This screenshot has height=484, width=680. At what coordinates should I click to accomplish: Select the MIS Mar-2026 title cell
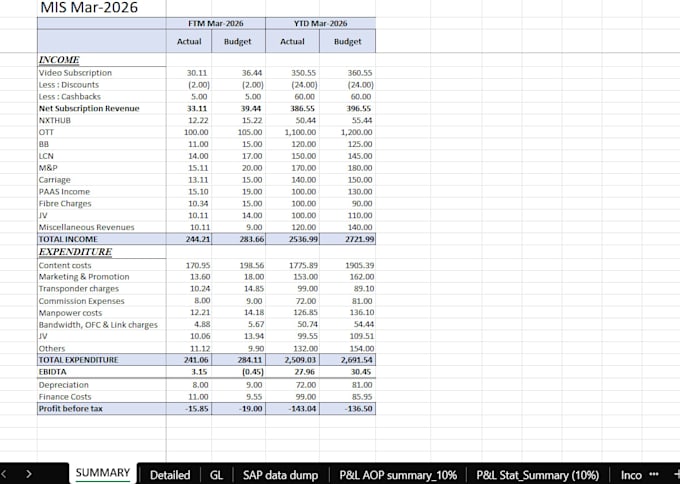[x=89, y=7]
